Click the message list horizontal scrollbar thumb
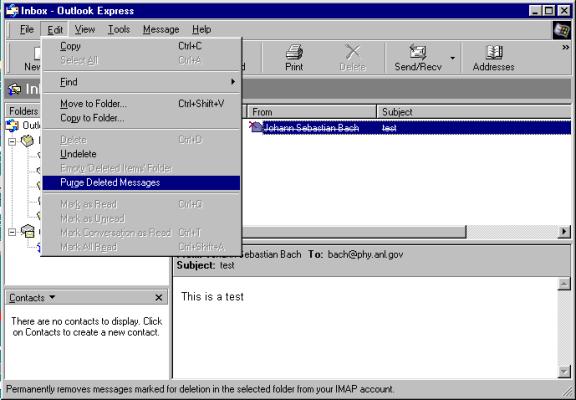Screen dimensions: 576x400 pyautogui.click(x=354, y=232)
